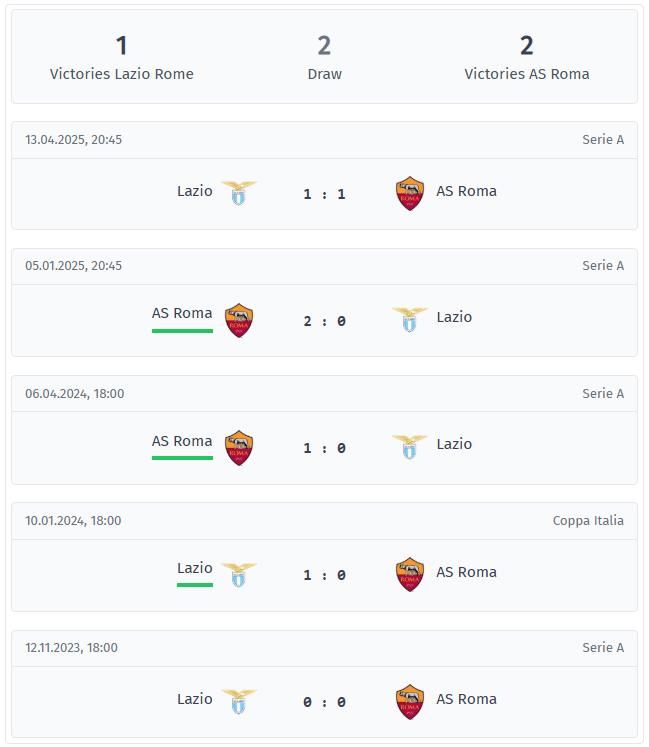Click the Lazio crest in the 12.11.2023 match

point(239,701)
